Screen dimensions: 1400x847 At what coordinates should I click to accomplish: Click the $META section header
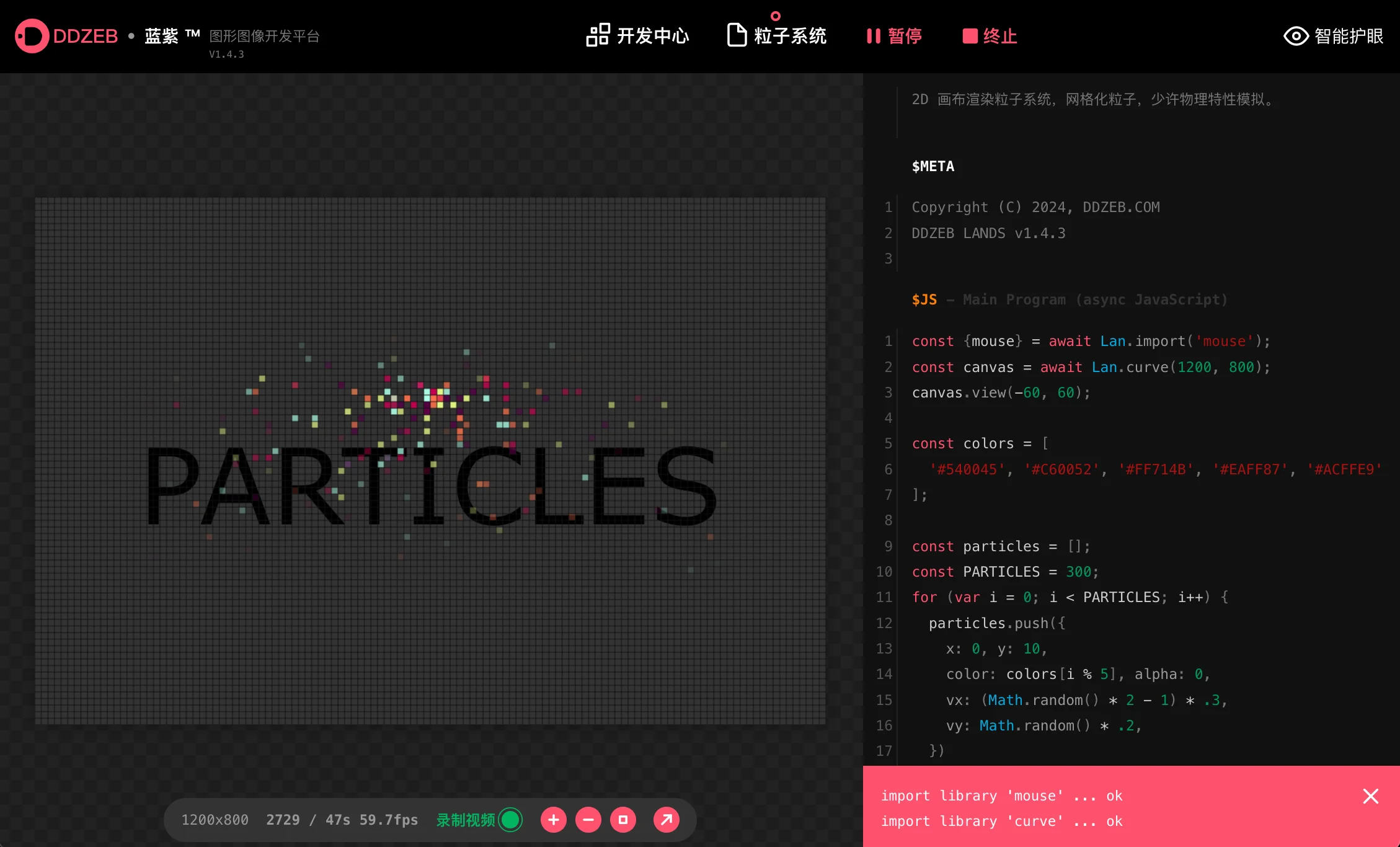pos(933,166)
